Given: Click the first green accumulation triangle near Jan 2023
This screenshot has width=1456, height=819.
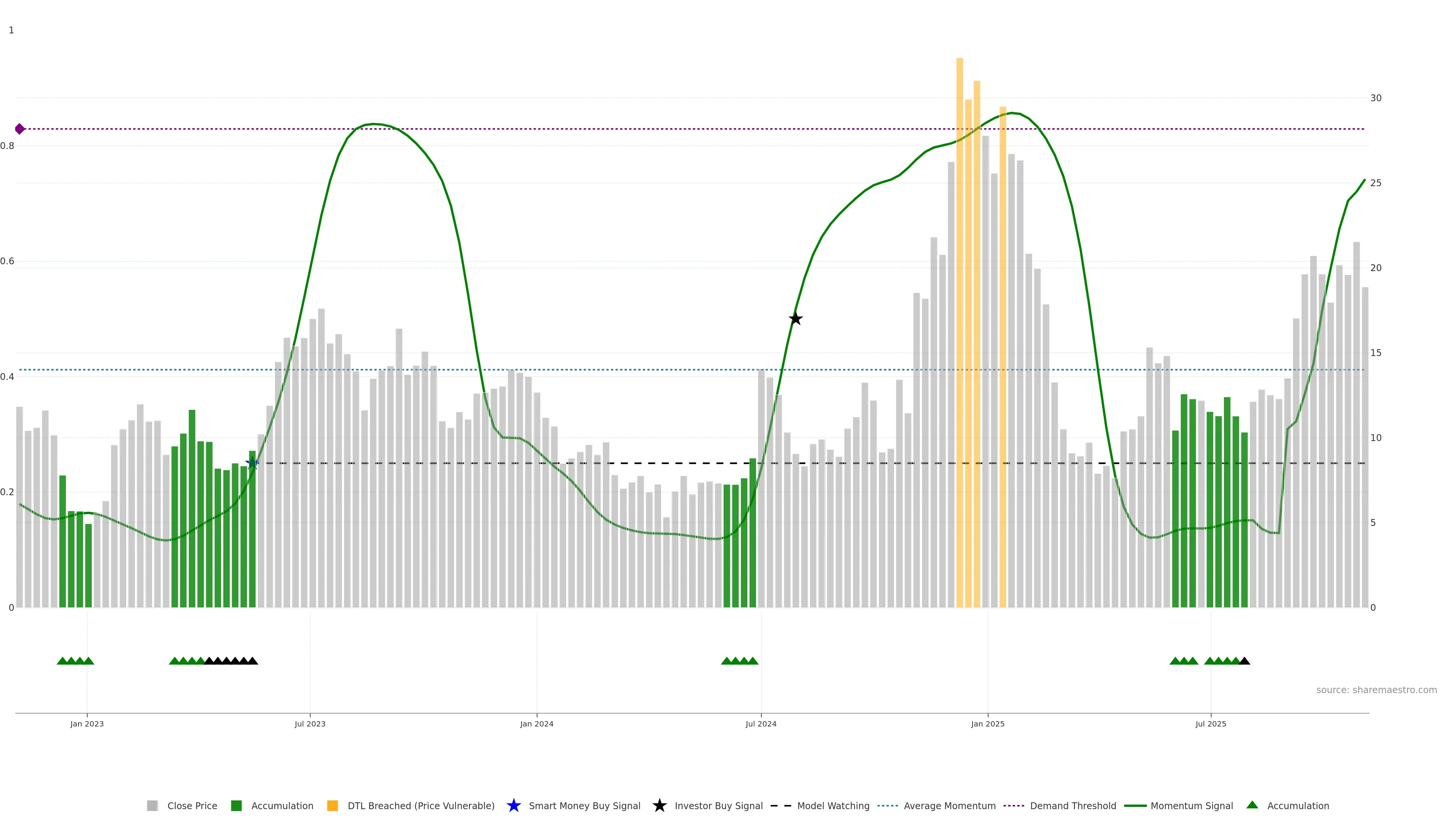Looking at the screenshot, I should pyautogui.click(x=62, y=661).
